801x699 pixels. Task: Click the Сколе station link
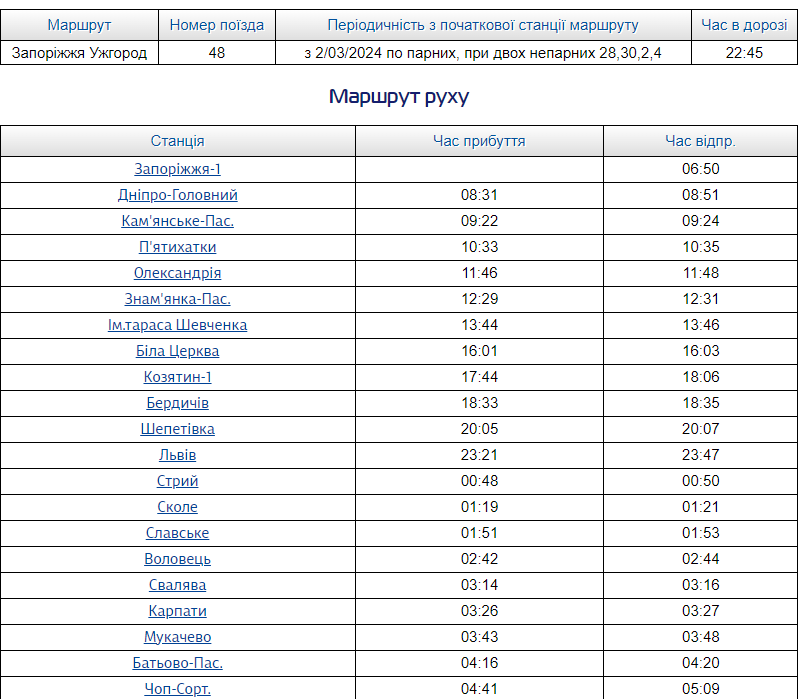(177, 507)
